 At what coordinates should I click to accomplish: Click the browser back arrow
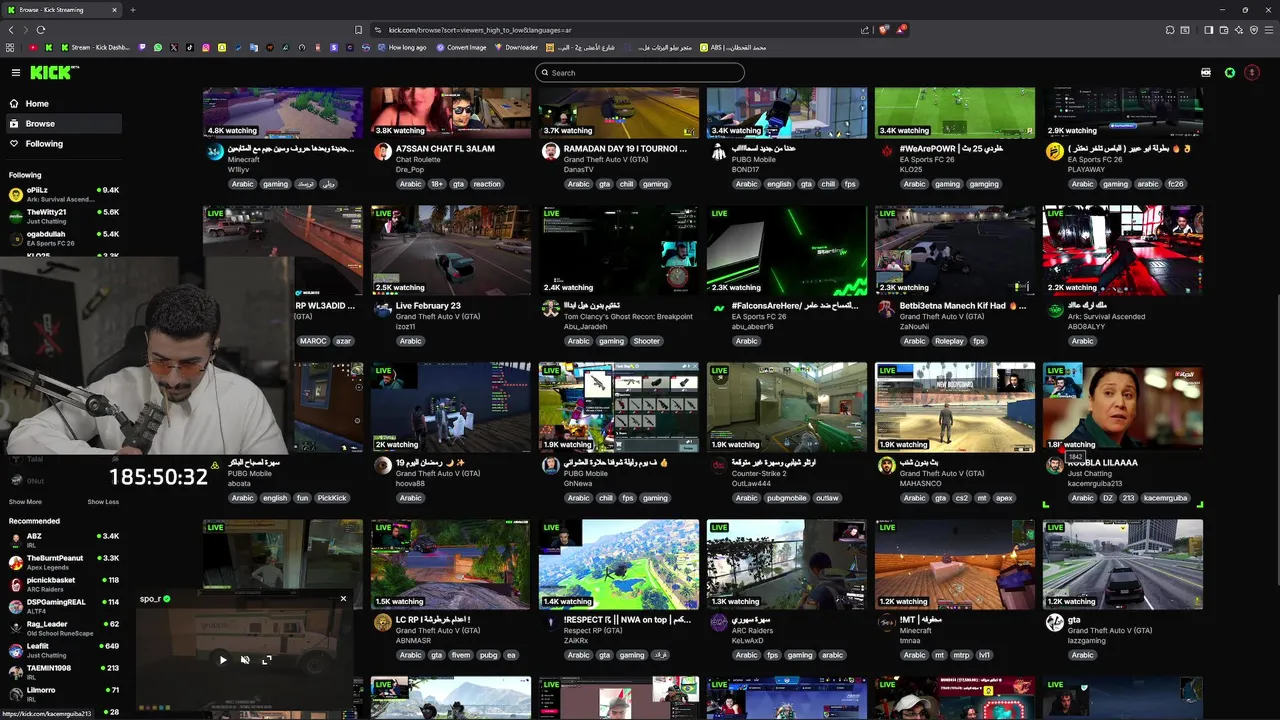11,30
